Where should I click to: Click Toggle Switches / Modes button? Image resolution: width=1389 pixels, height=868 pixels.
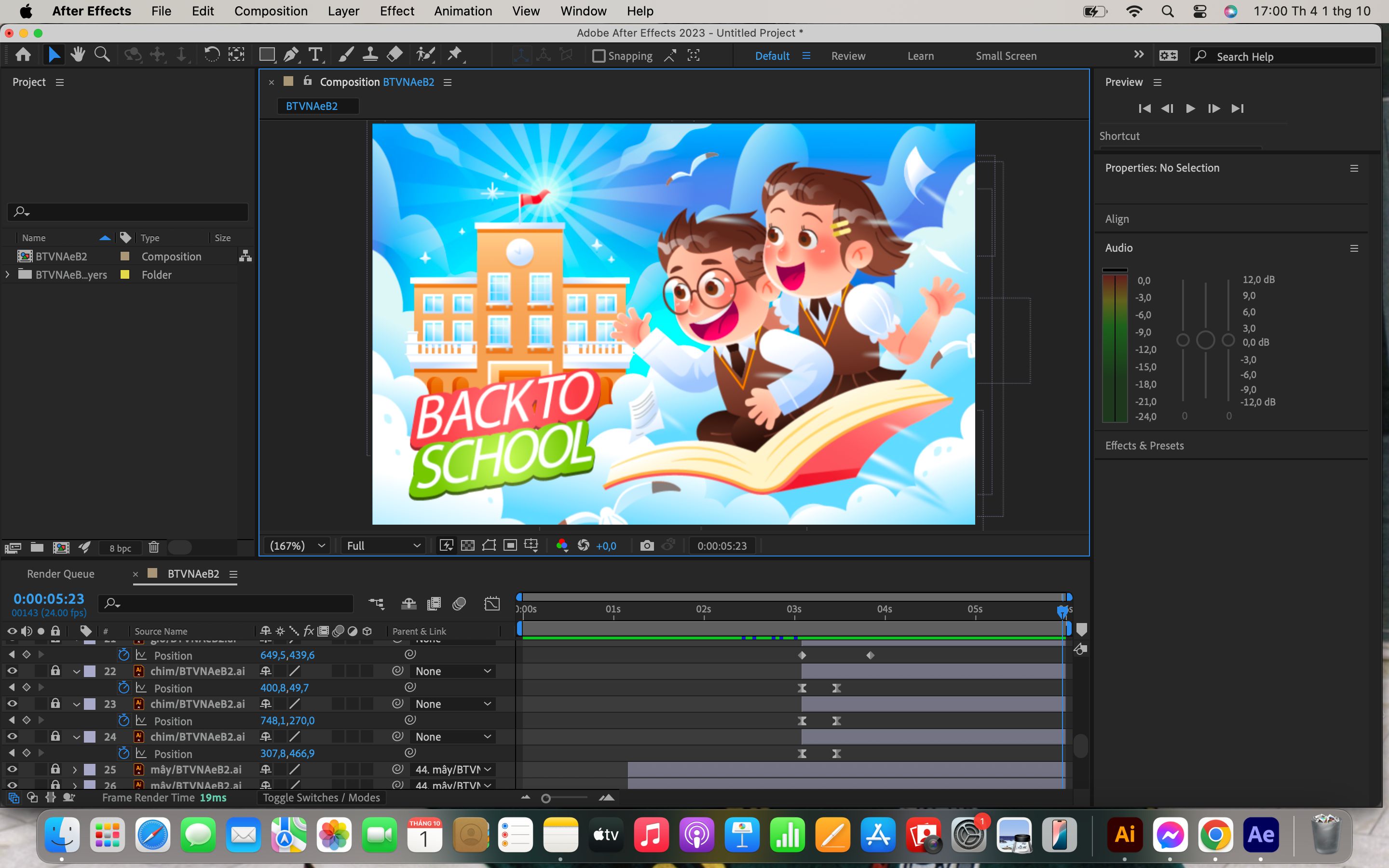(321, 798)
